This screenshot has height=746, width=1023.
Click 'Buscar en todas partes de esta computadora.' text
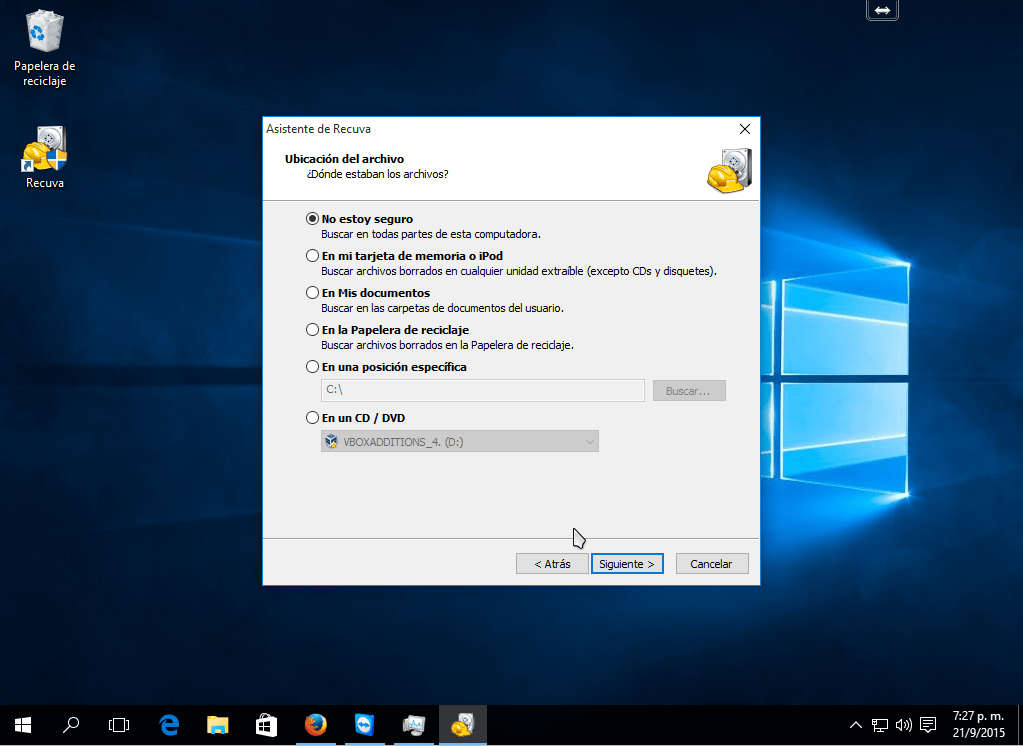431,234
